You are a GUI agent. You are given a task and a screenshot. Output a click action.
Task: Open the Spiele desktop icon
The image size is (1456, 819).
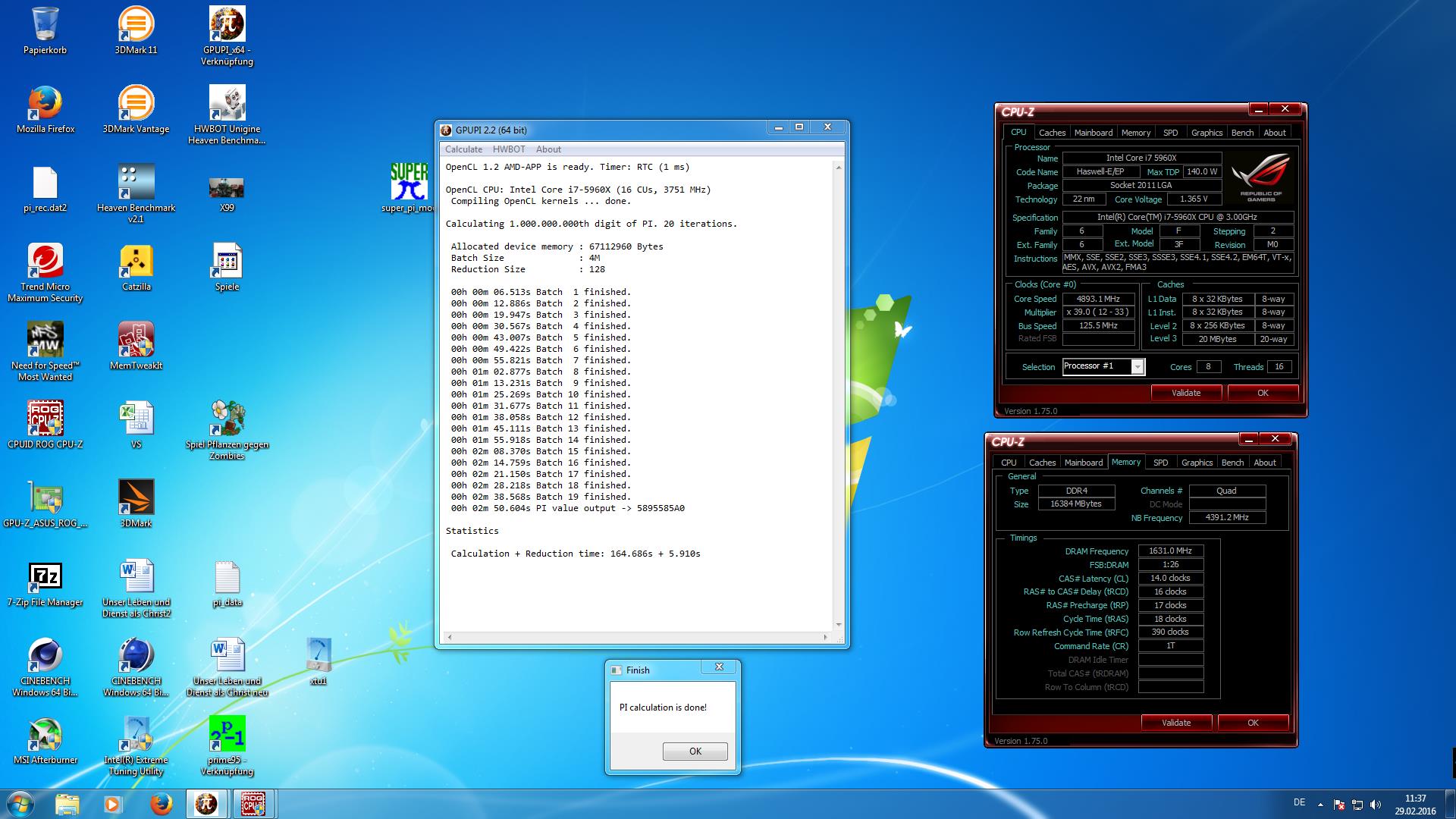(x=227, y=267)
